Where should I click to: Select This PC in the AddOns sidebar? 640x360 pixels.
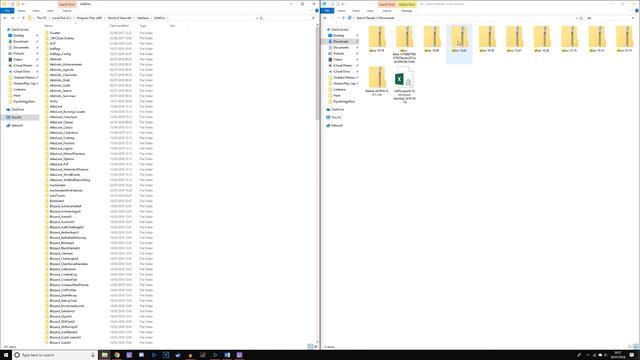(x=20, y=117)
